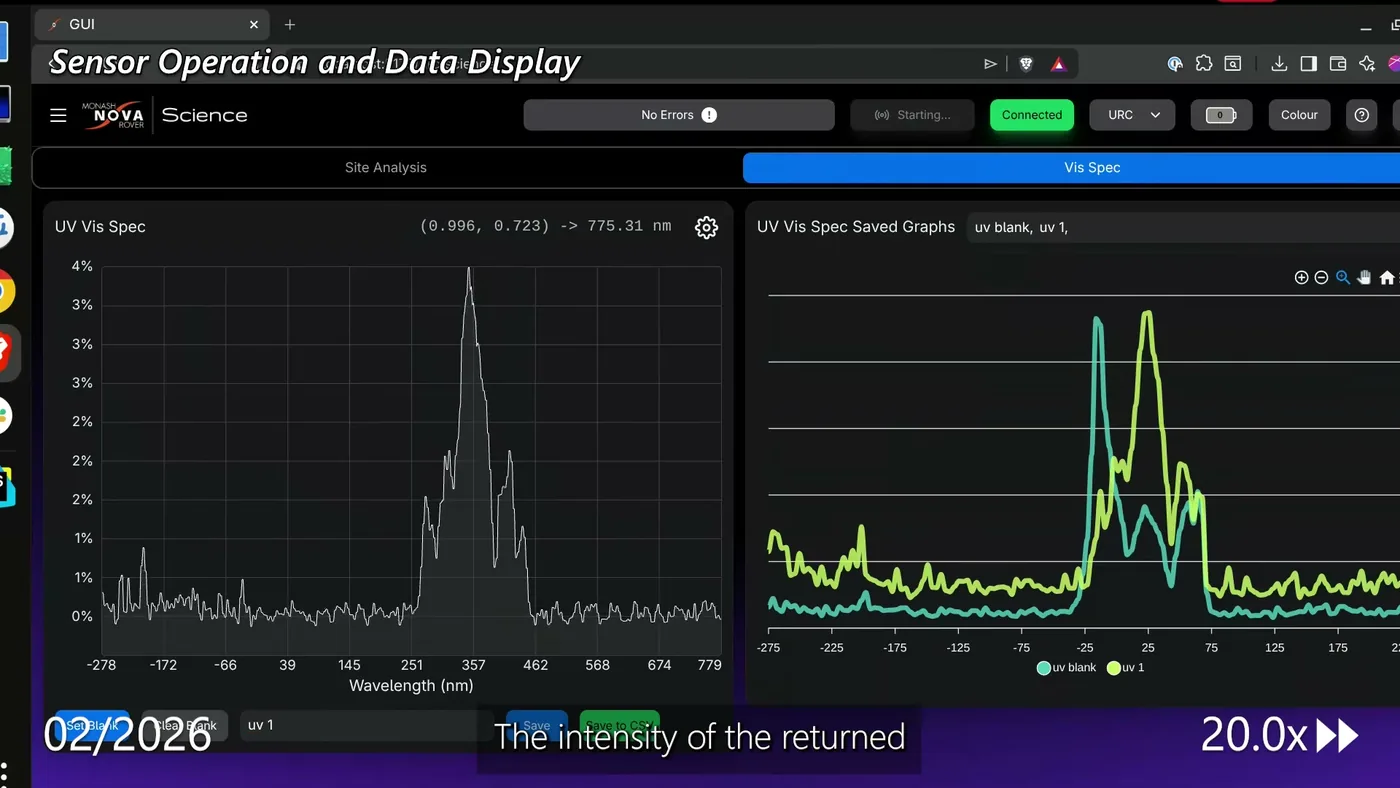The width and height of the screenshot is (1400, 788).
Task: Activate the selection zoom magnifier tool
Action: pyautogui.click(x=1343, y=278)
